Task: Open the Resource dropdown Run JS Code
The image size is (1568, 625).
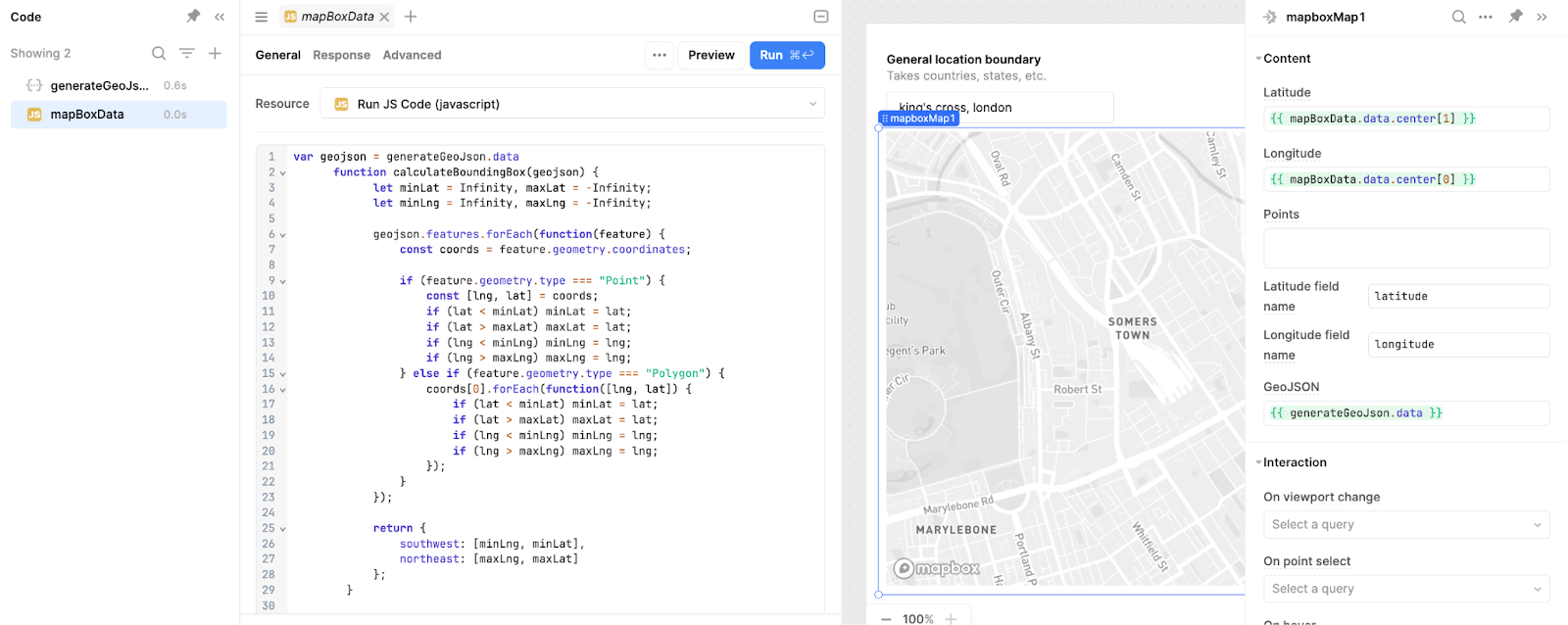Action: (572, 104)
